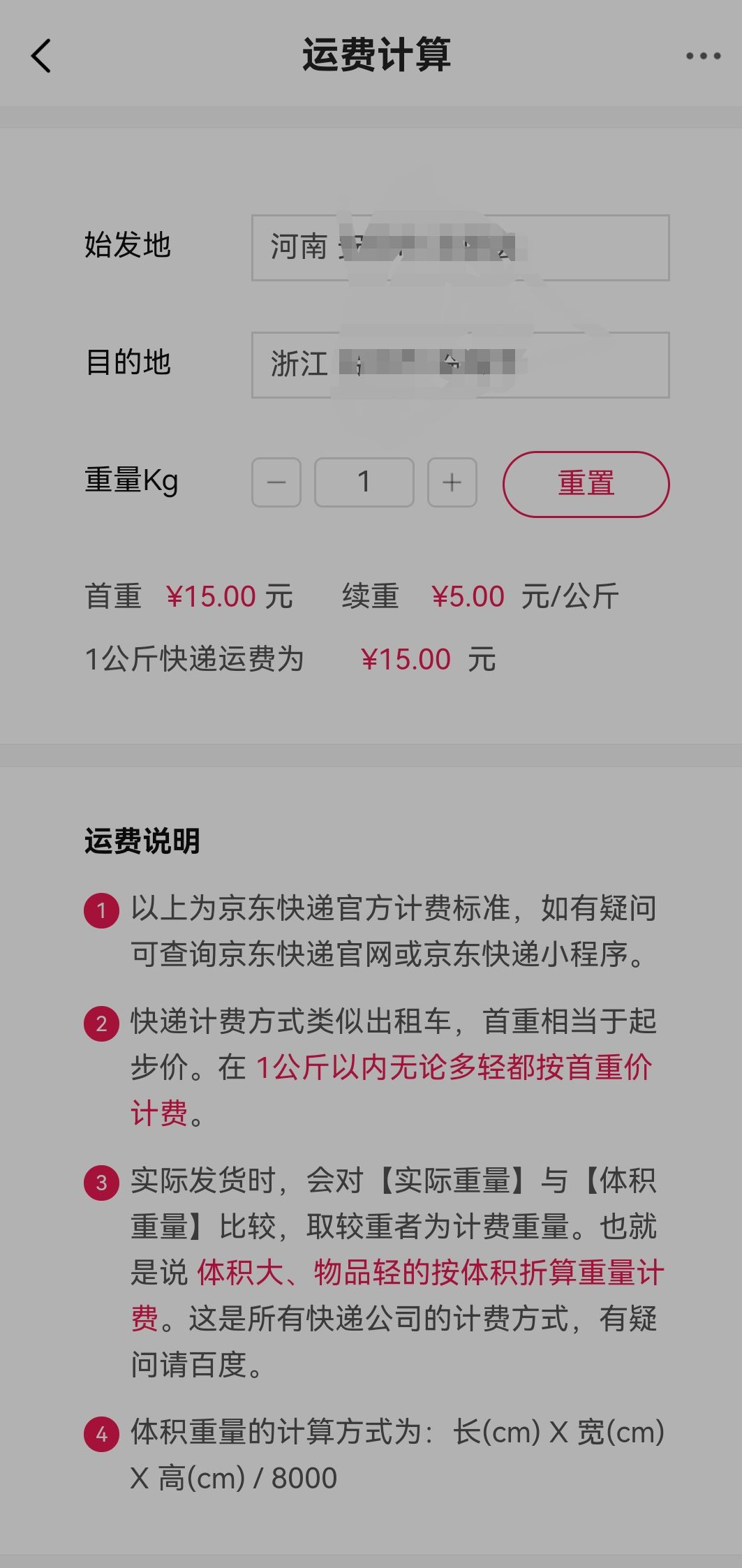Image resolution: width=742 pixels, height=1568 pixels.
Task: Open the 始发地 origin selector showing 河南
Action: pos(460,248)
